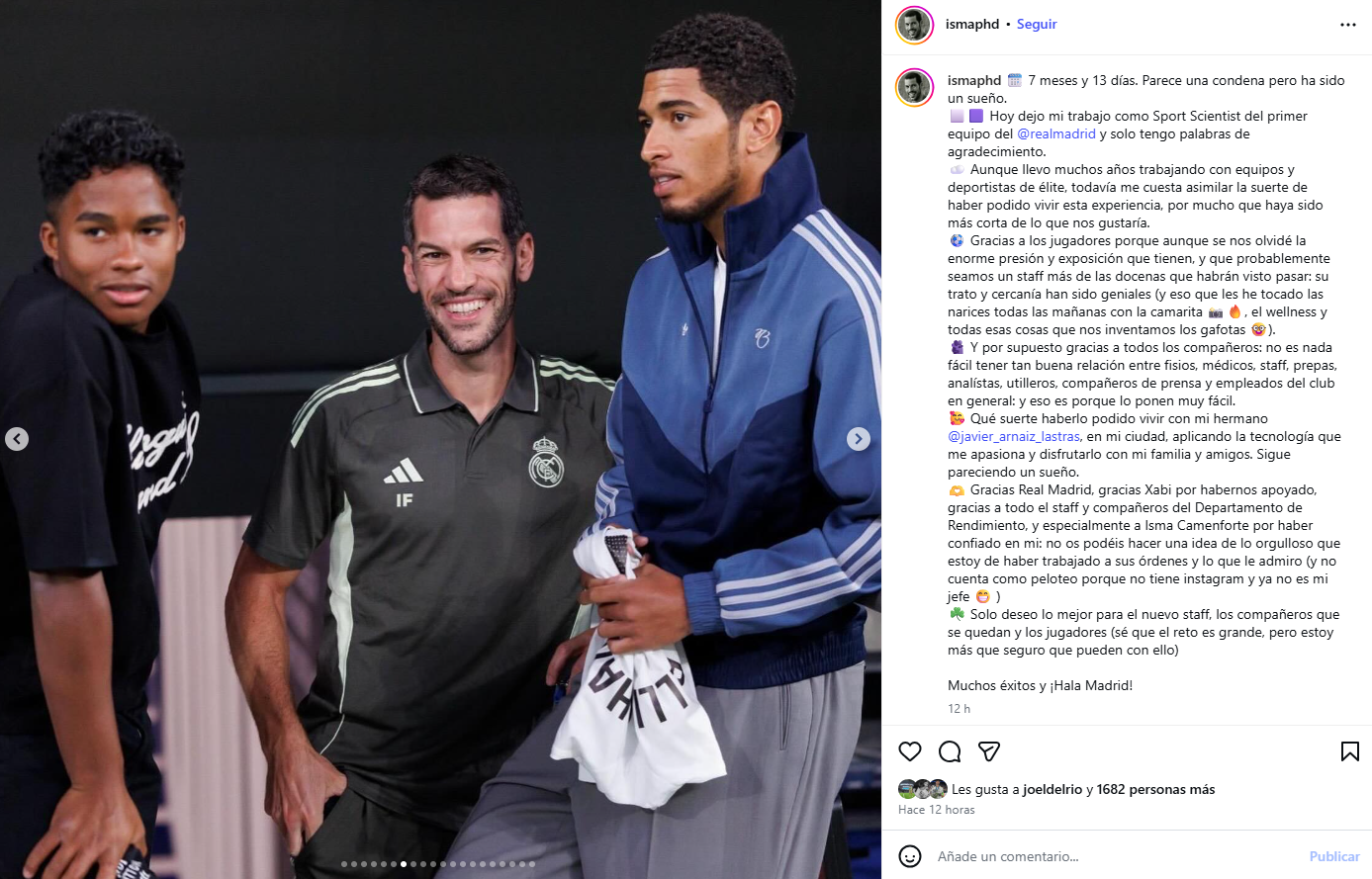
Task: Submit comment with Publicar button
Action: tap(1334, 856)
